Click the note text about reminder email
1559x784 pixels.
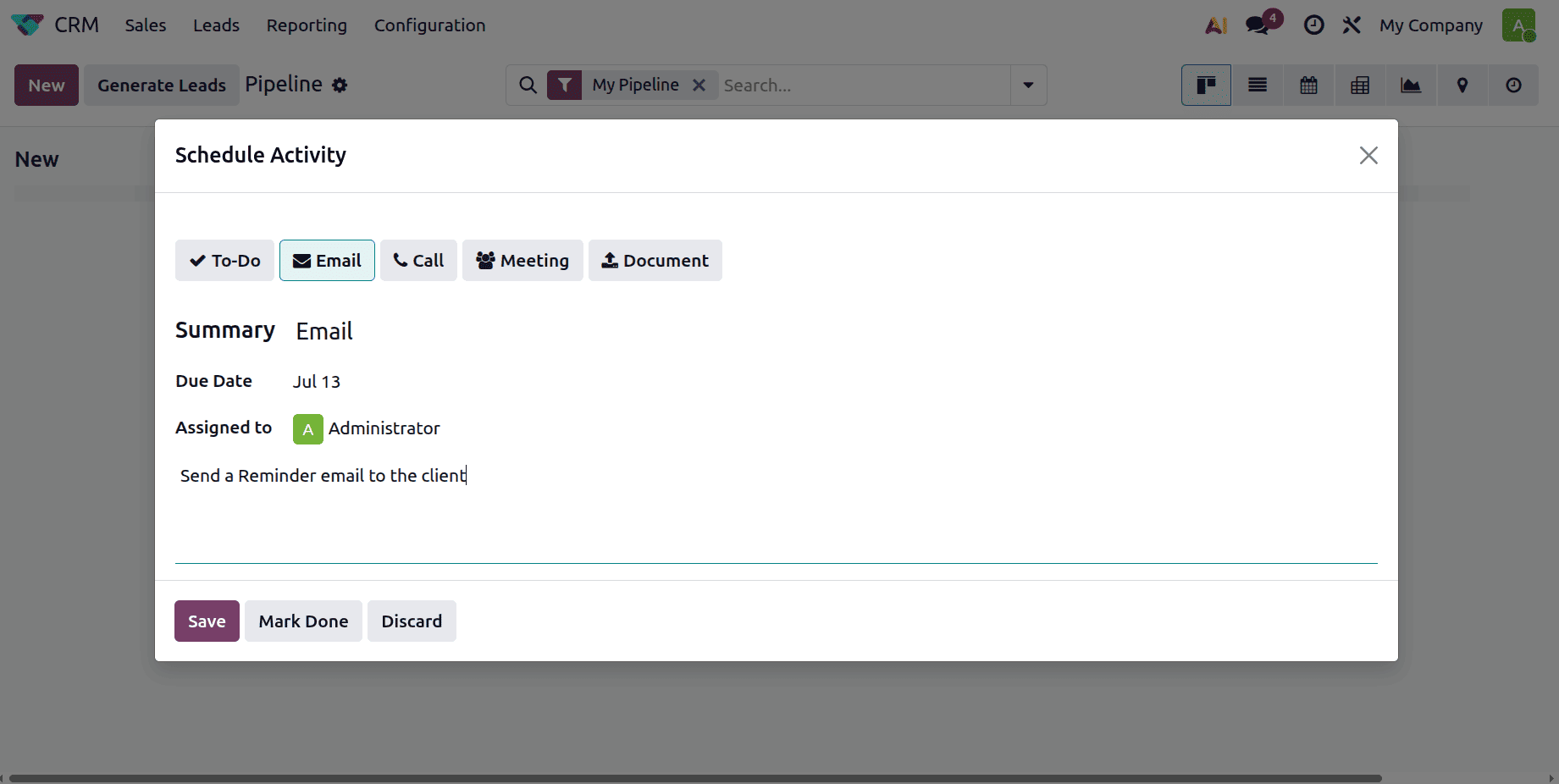[323, 476]
